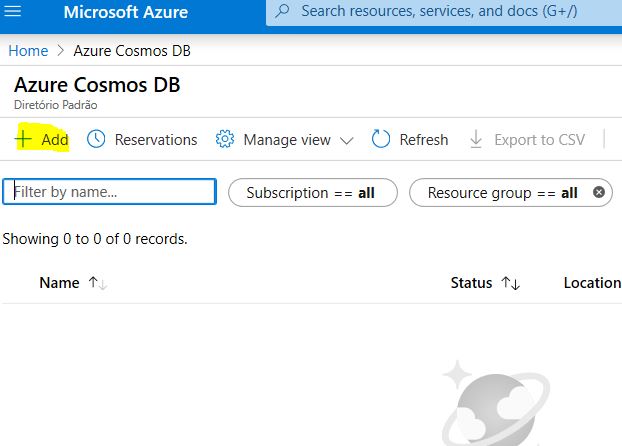Click the Azure Cosmos DB page heading
The width and height of the screenshot is (622, 446).
pos(97,85)
